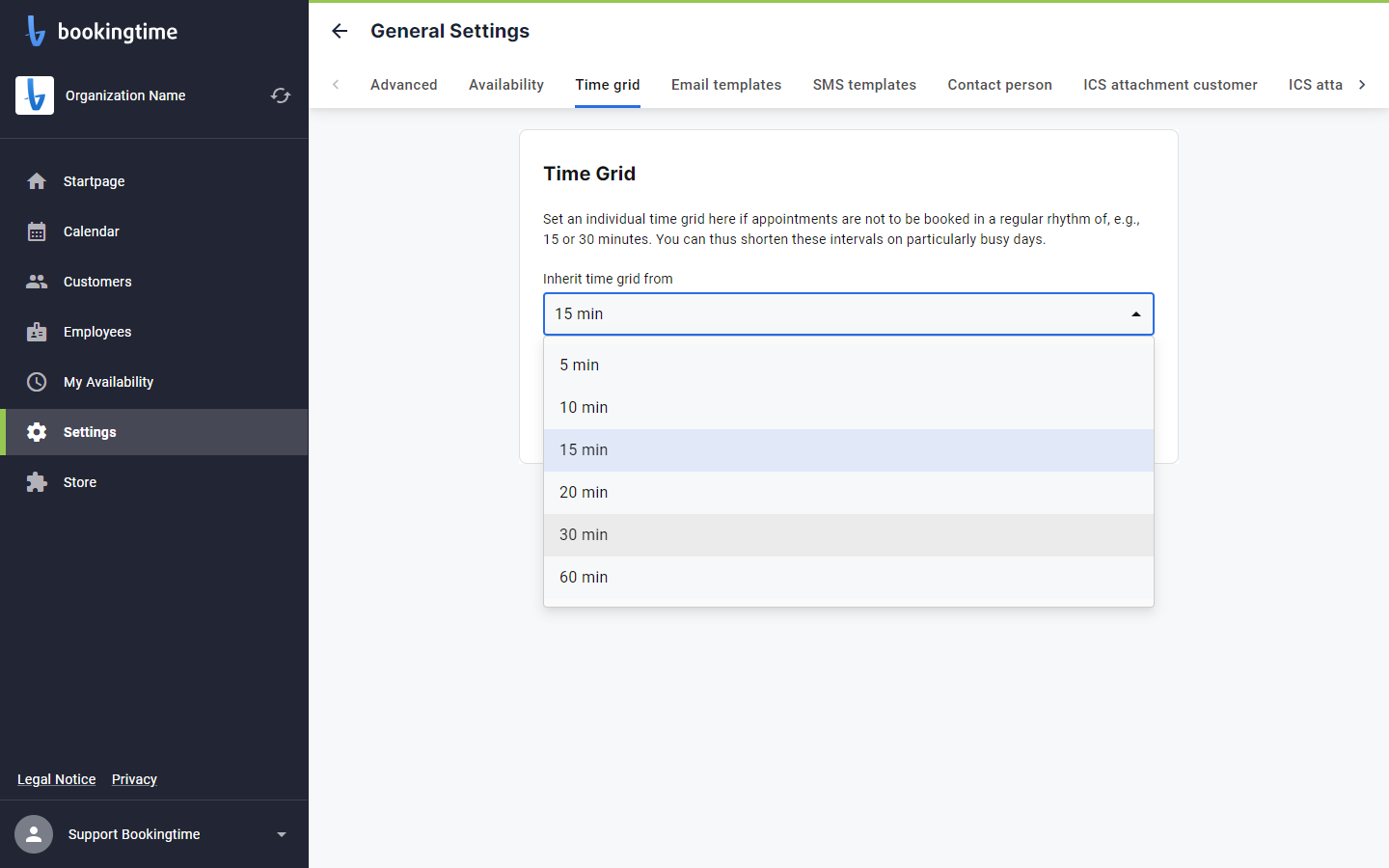Click the bookingtime logo in the sidebar header
1389x868 pixels.
(x=101, y=31)
